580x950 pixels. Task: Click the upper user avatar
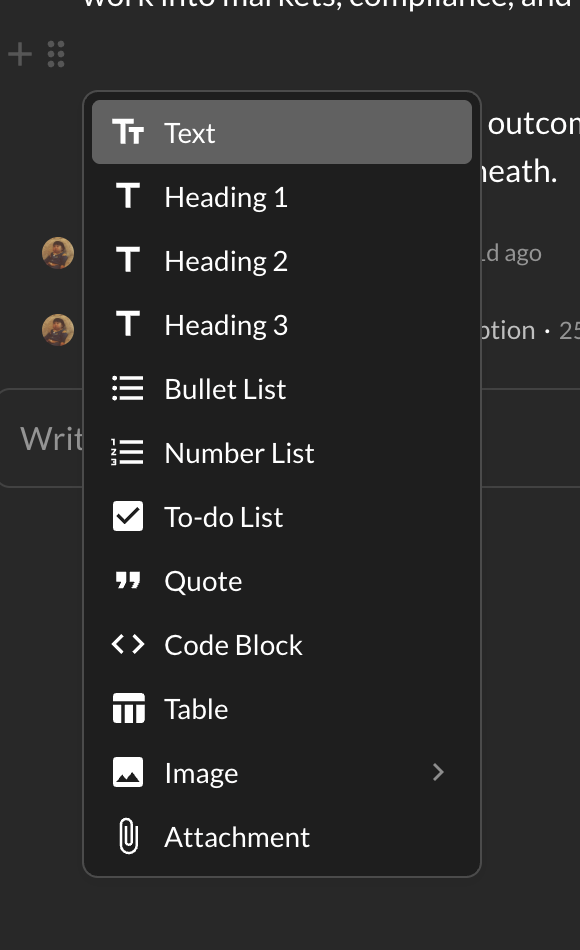point(58,253)
